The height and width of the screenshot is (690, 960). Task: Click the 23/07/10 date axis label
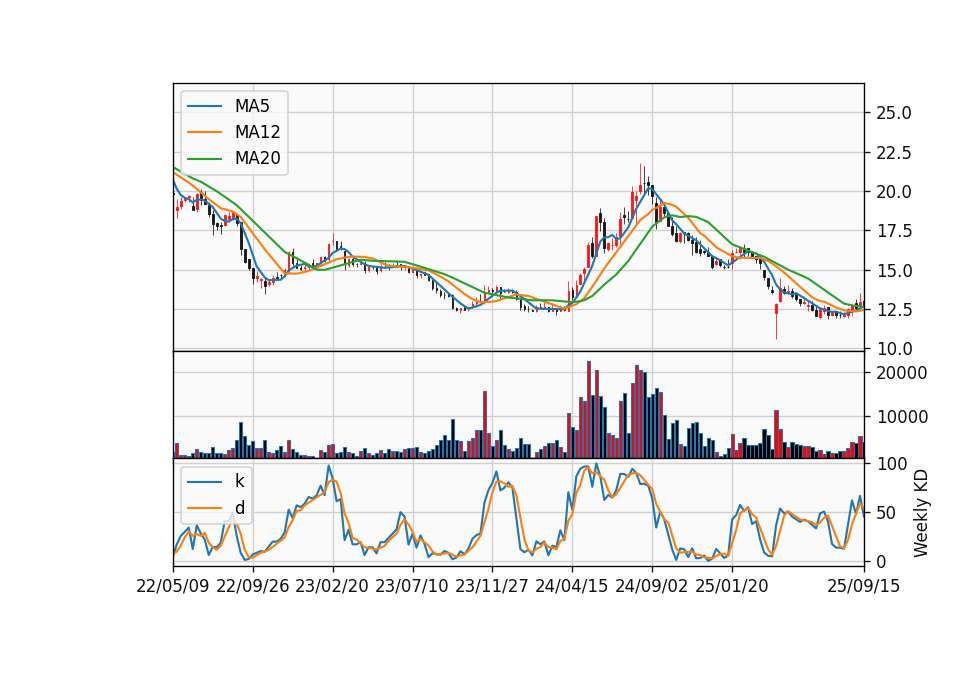411,586
